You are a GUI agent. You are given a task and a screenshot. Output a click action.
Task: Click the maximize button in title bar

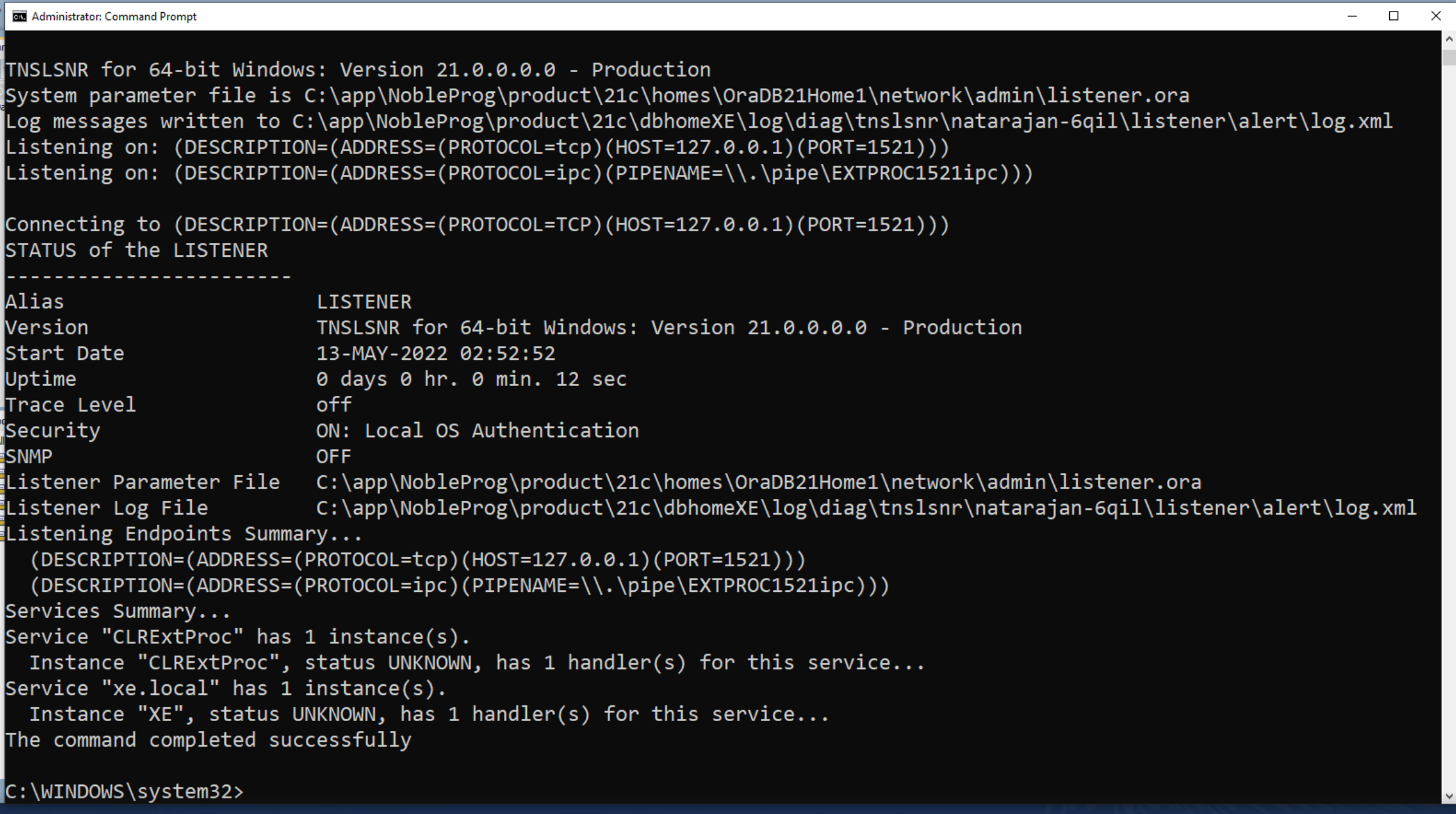coord(1393,15)
